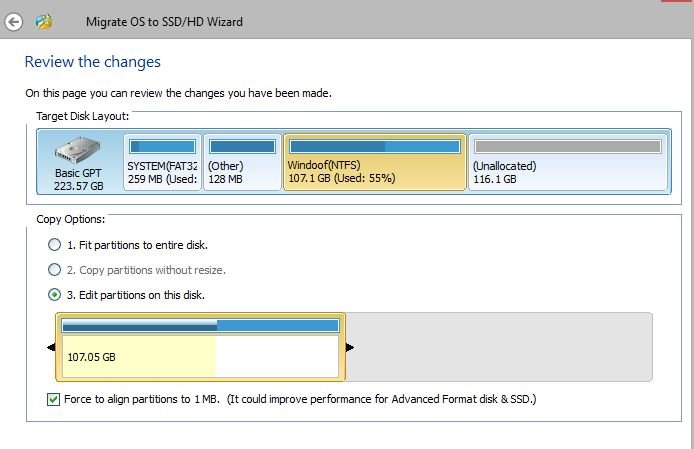Click the Basic GPT hard disk icon
The image size is (694, 449).
click(77, 150)
